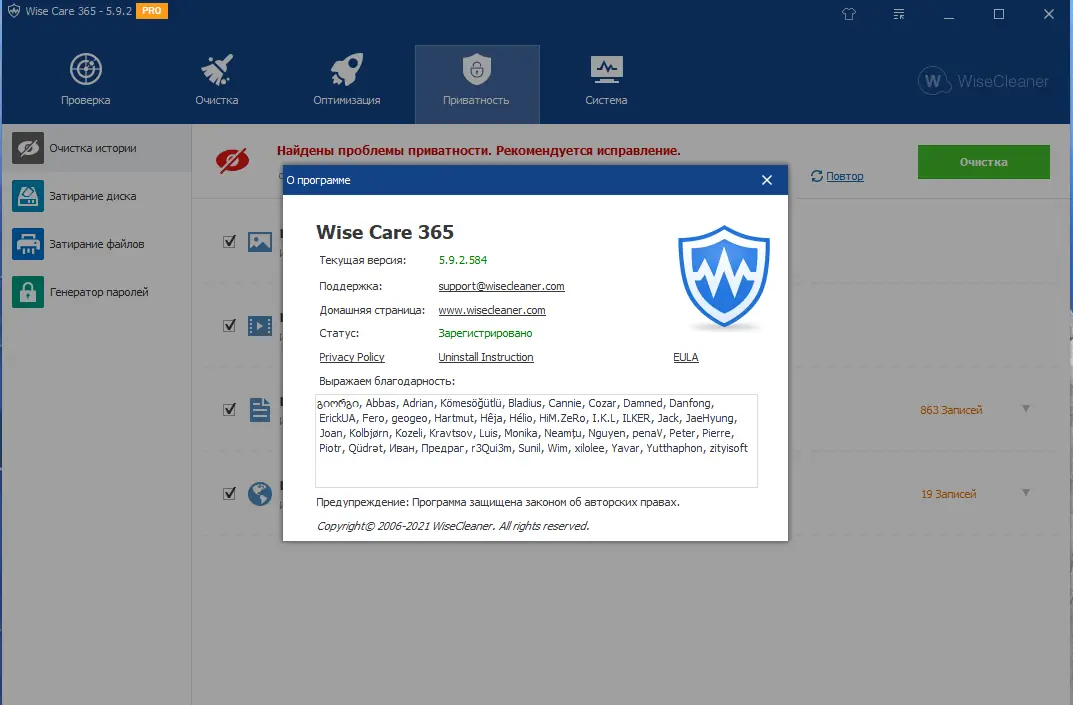1073x705 pixels.
Task: Click the Wise Care 365 heading in dialog
Action: (x=385, y=232)
